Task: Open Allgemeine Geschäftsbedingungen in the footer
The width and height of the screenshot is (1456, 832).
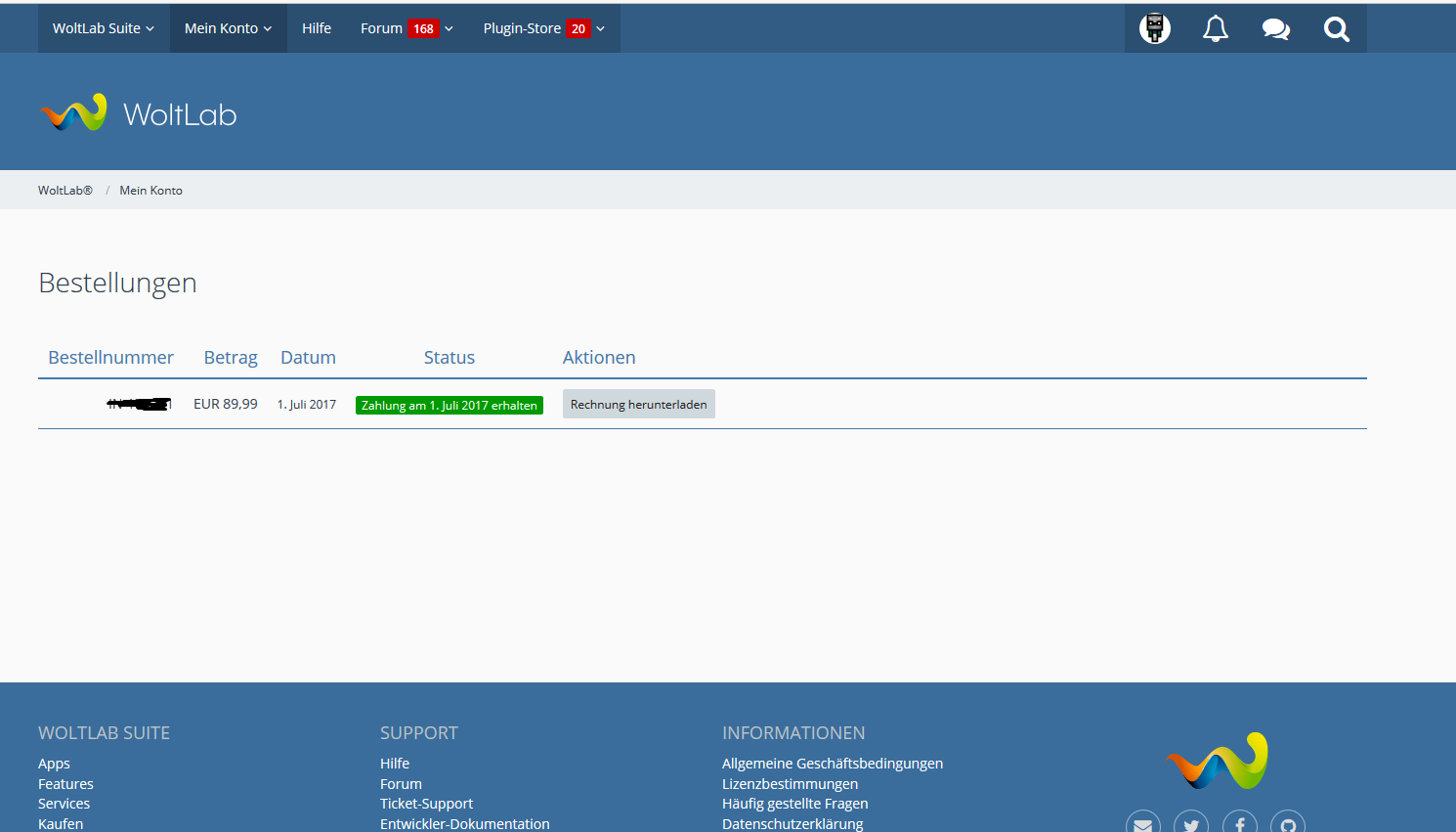Action: click(x=832, y=764)
